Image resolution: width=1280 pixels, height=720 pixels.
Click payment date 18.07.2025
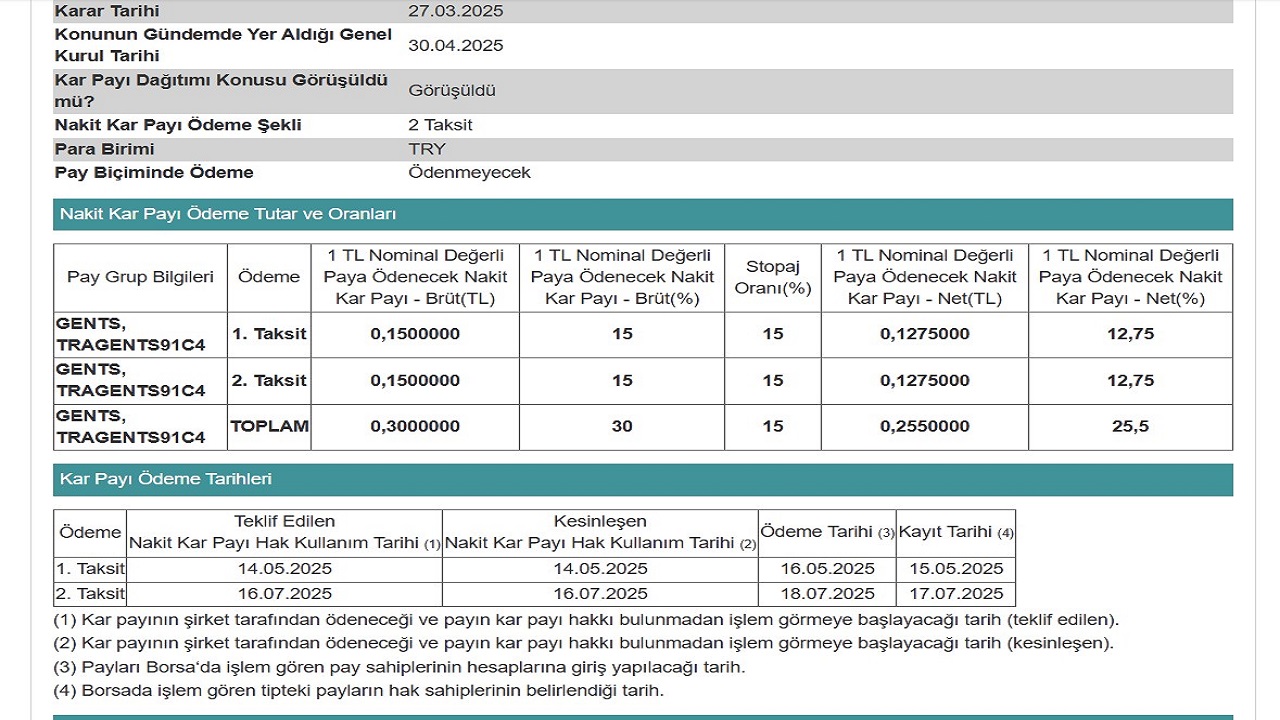(826, 594)
